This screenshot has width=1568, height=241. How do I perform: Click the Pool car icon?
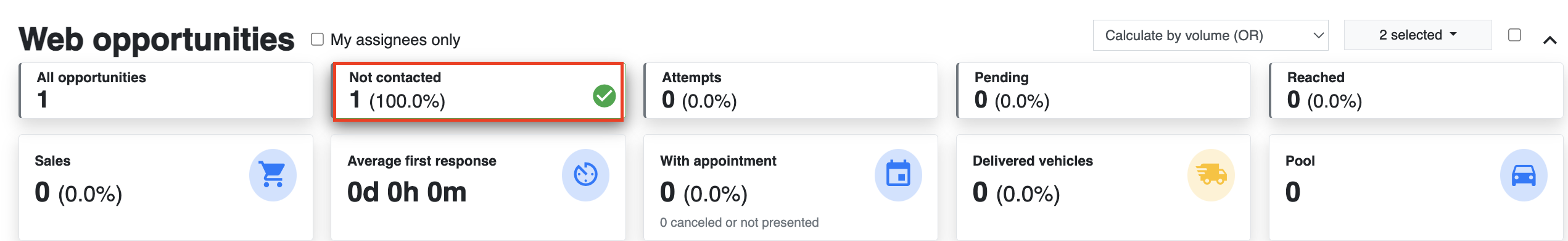1524,175
